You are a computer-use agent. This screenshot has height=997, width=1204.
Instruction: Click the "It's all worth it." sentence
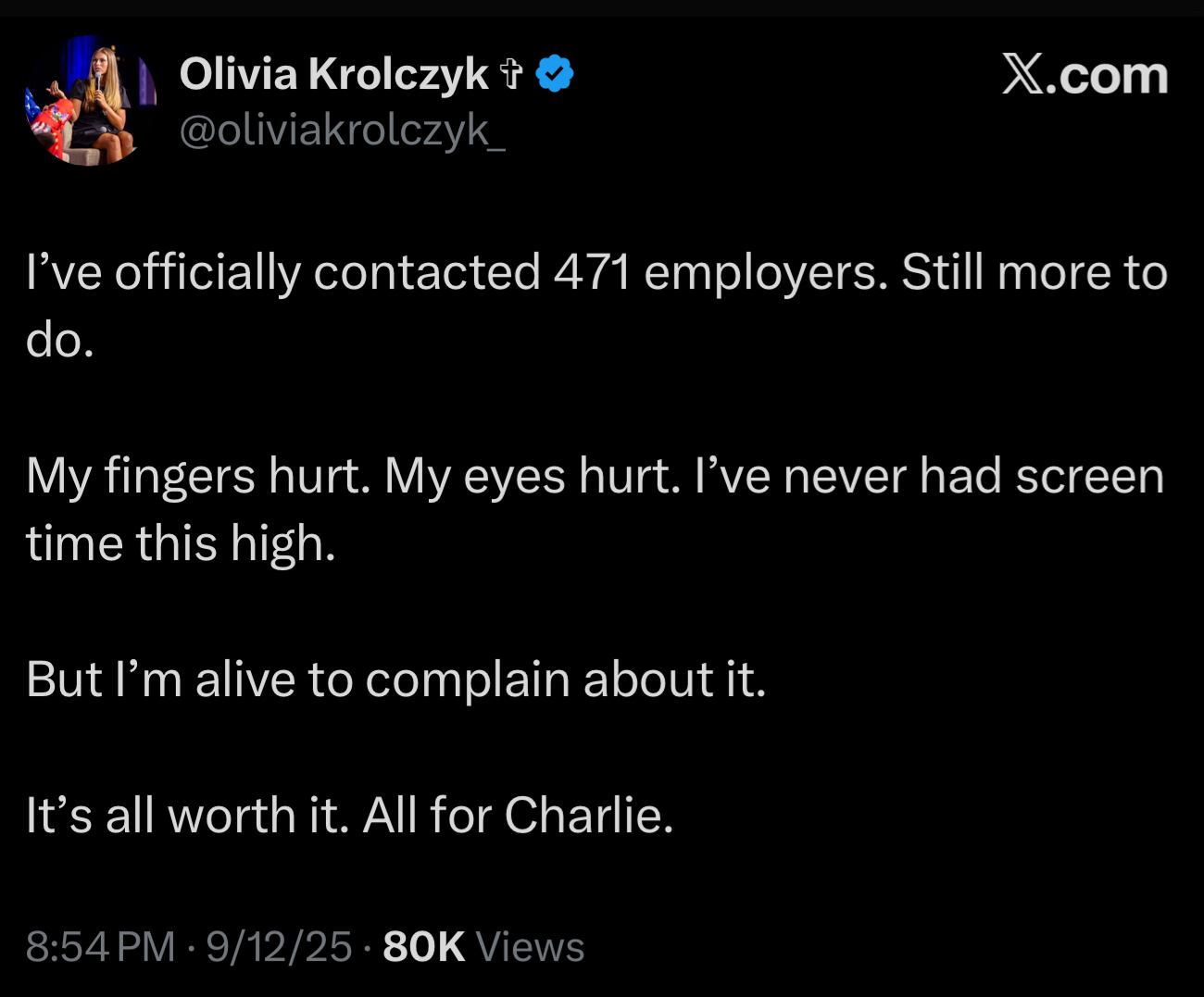pyautogui.click(x=187, y=816)
